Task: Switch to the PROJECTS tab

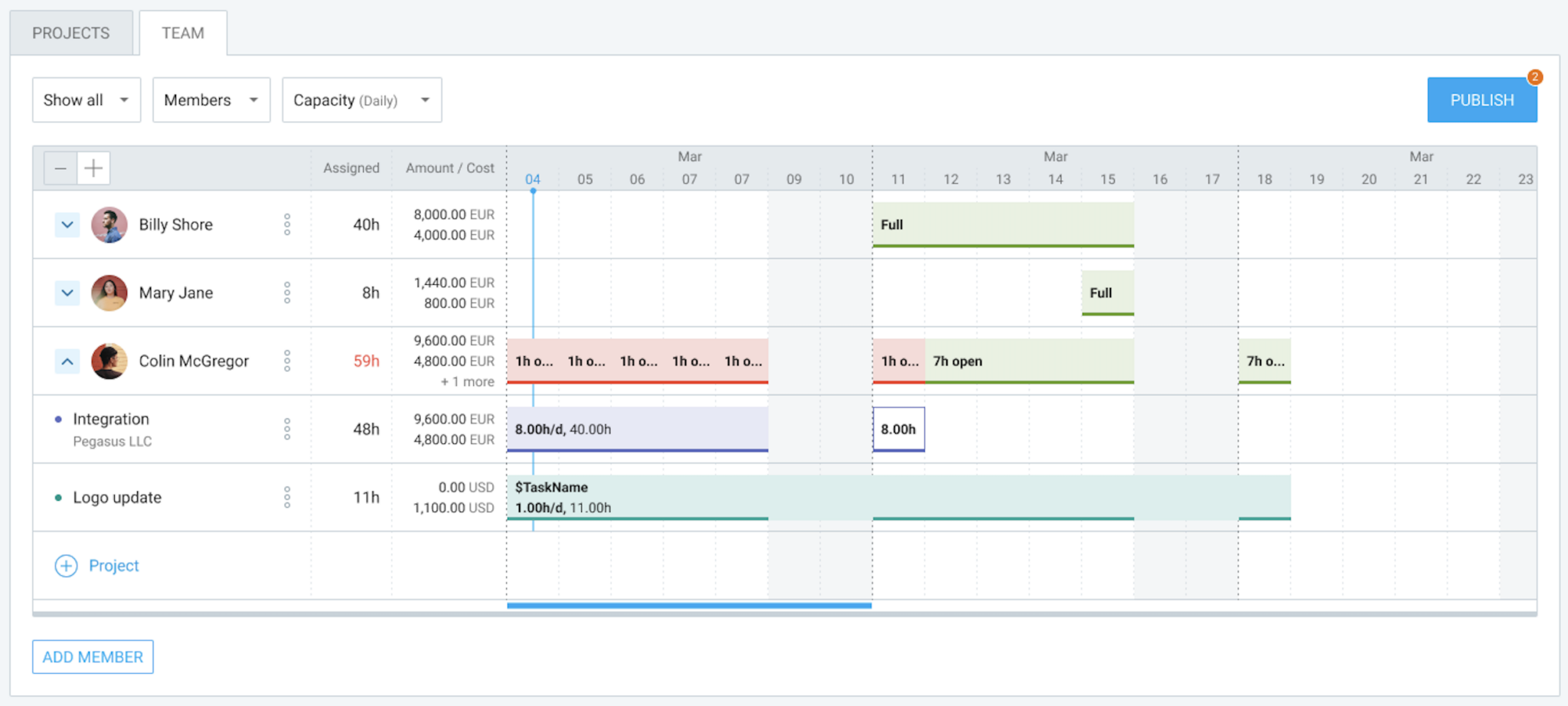Action: click(x=70, y=32)
